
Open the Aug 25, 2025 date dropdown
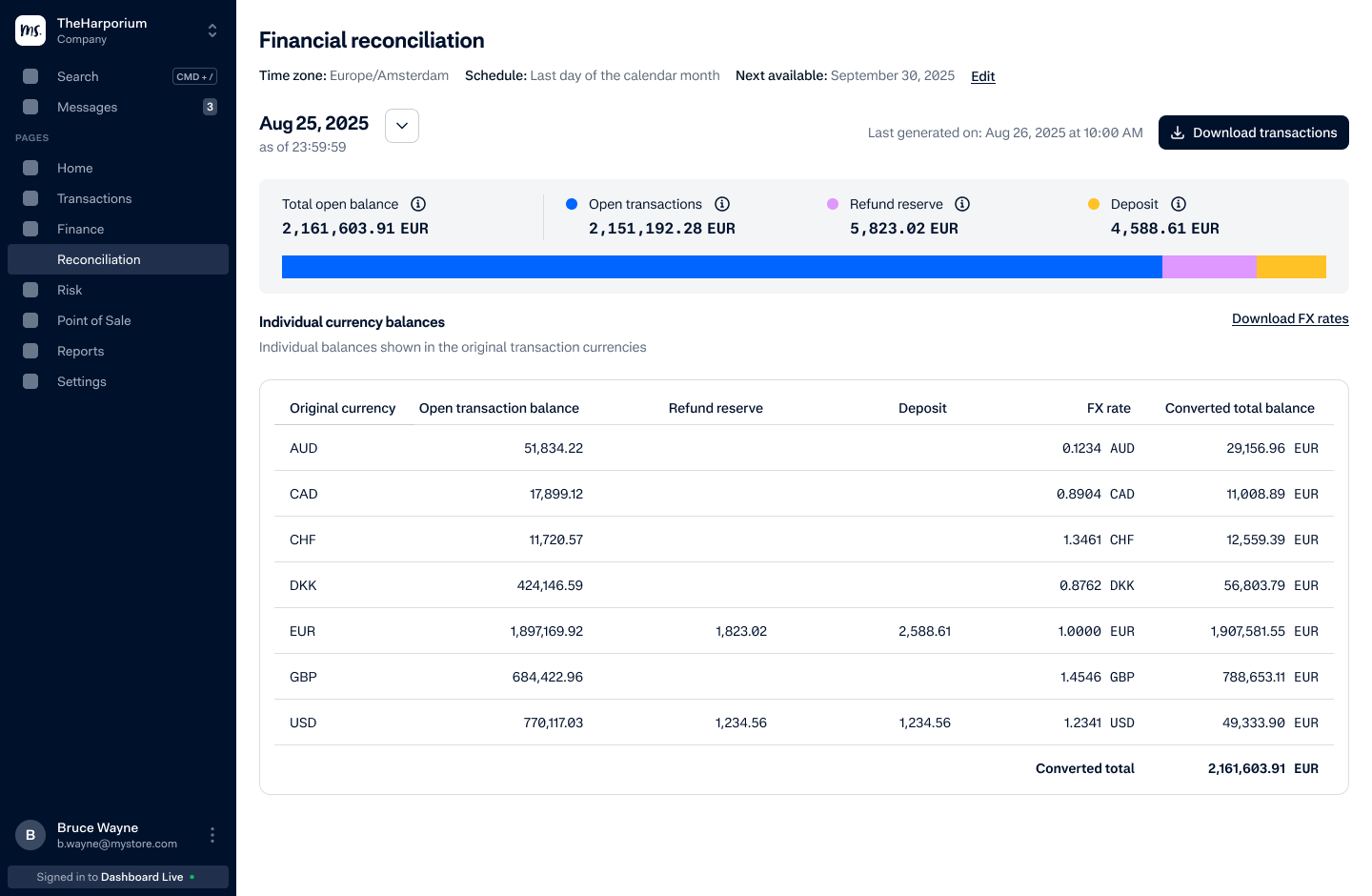click(x=402, y=126)
